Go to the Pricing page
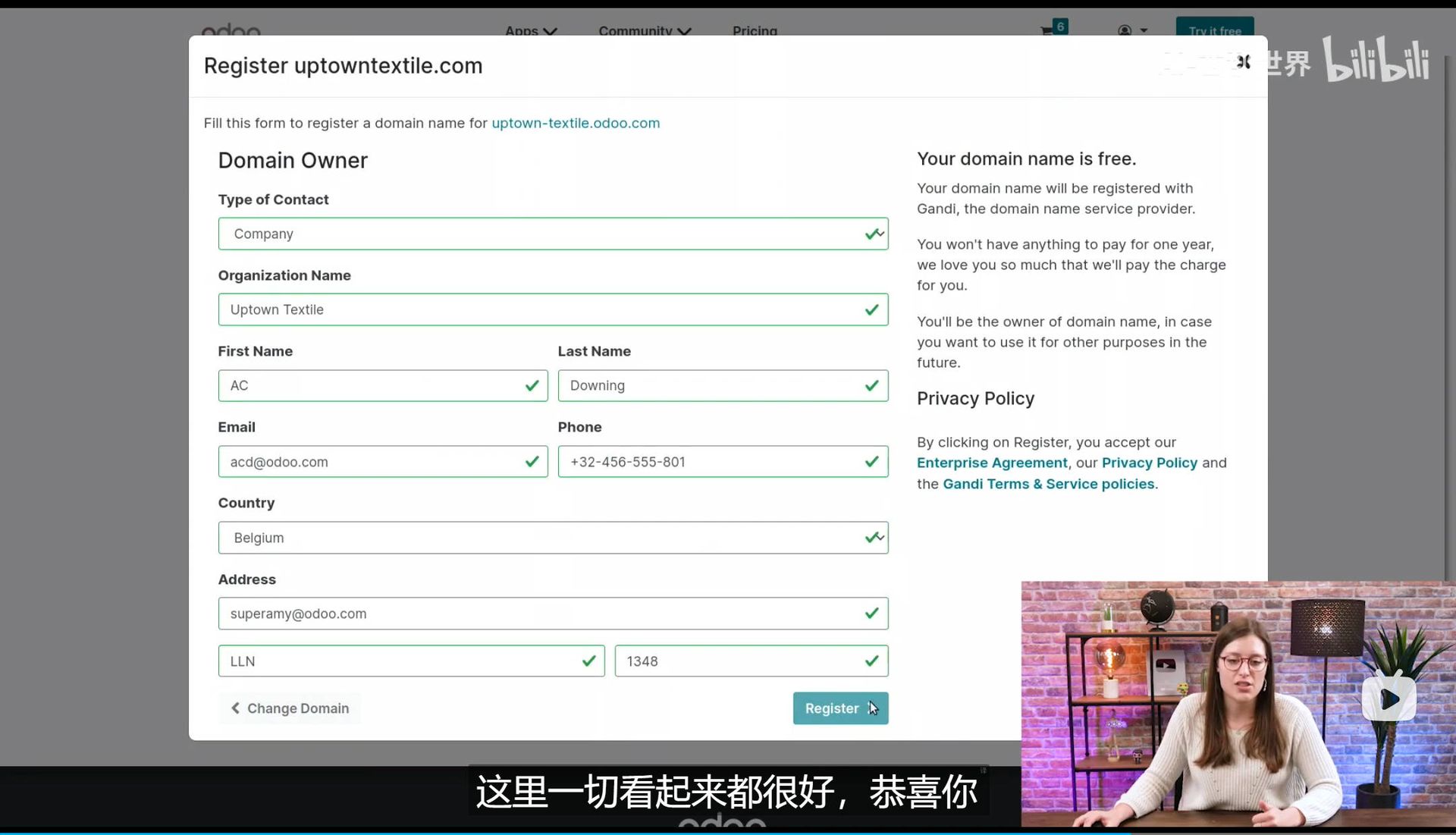Screen dimensions: 1456x835 click(755, 30)
